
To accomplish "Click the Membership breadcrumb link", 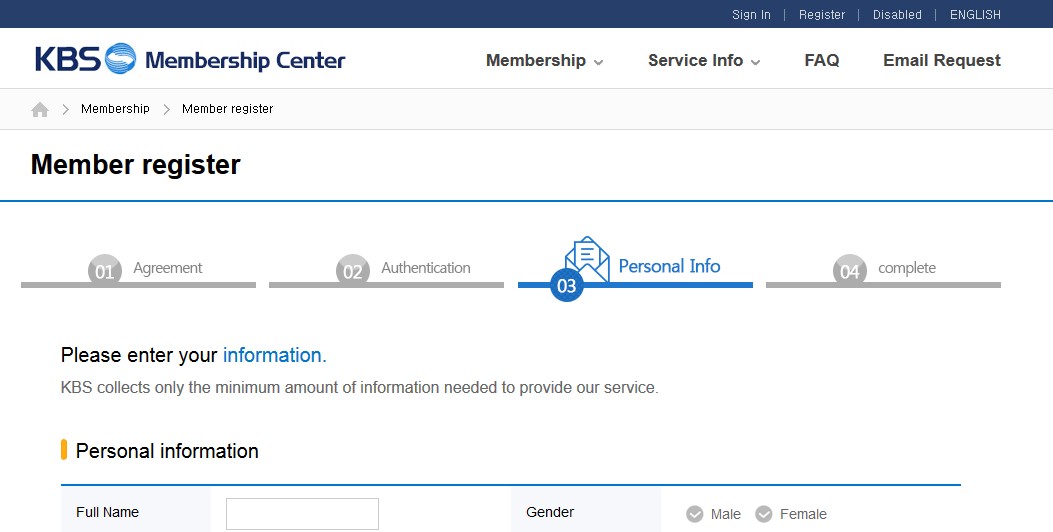I will pos(115,109).
